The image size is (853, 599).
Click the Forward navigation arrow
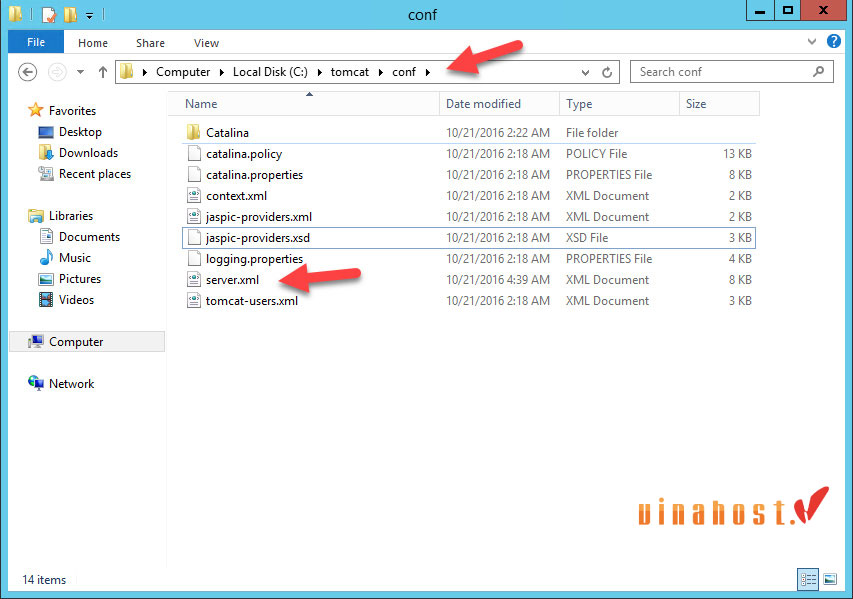(57, 72)
